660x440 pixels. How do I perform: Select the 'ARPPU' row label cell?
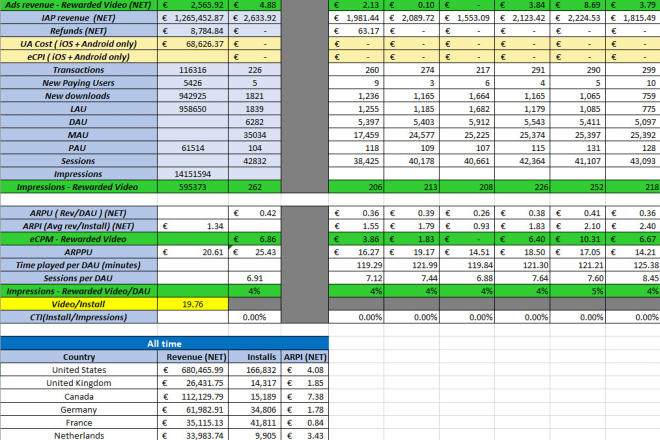pyautogui.click(x=86, y=252)
